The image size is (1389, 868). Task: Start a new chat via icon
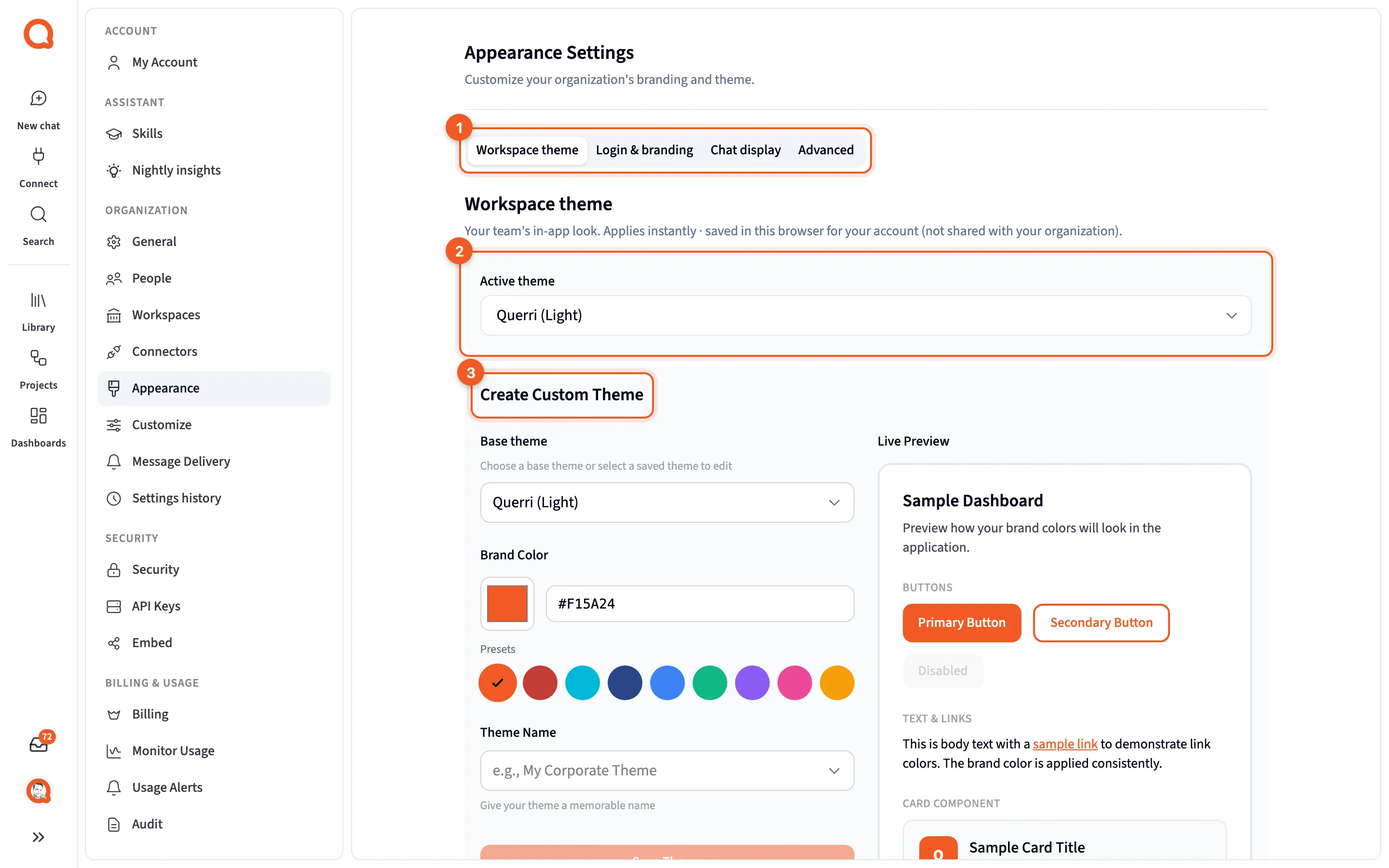pyautogui.click(x=39, y=98)
